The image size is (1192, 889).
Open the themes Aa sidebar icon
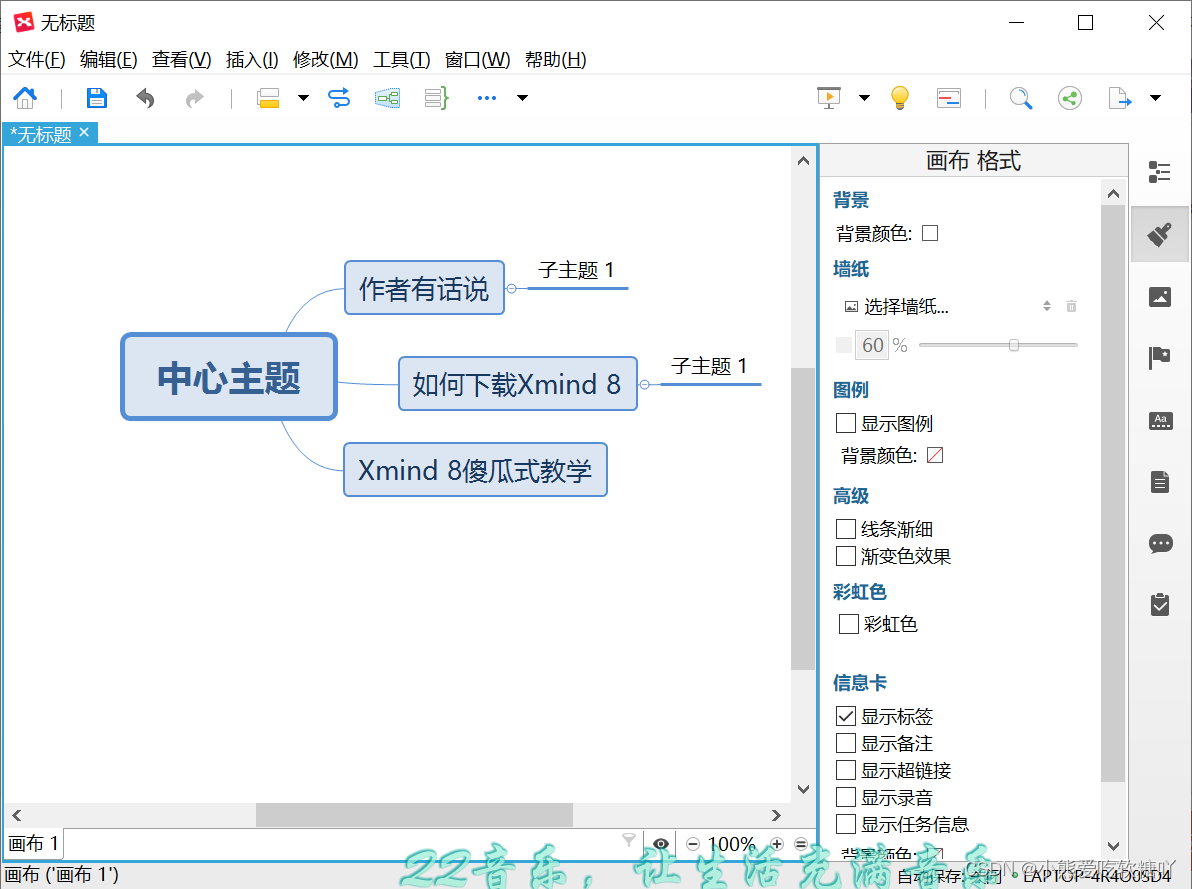1160,421
